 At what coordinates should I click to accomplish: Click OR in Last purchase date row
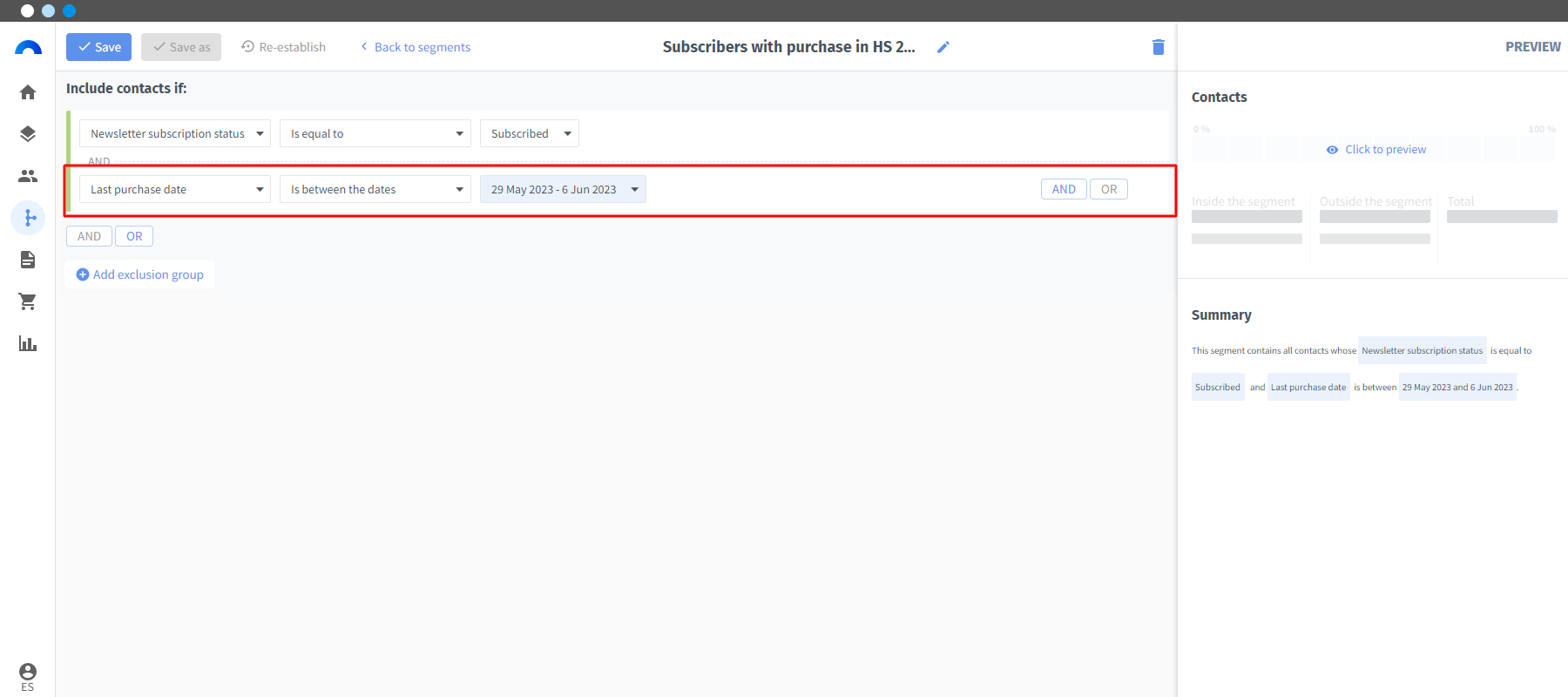(1109, 189)
